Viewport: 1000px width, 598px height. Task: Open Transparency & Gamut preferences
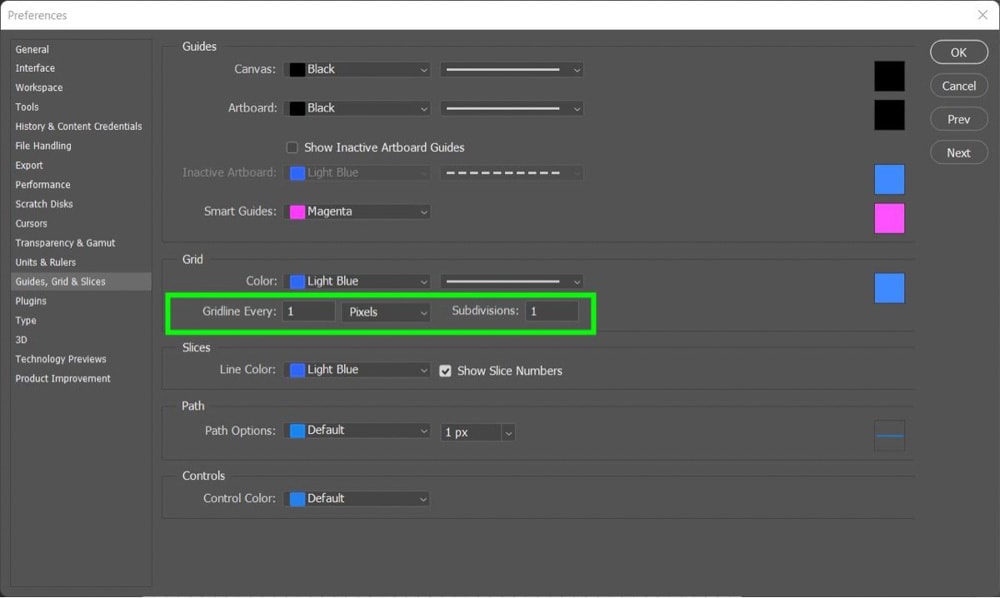(x=65, y=243)
